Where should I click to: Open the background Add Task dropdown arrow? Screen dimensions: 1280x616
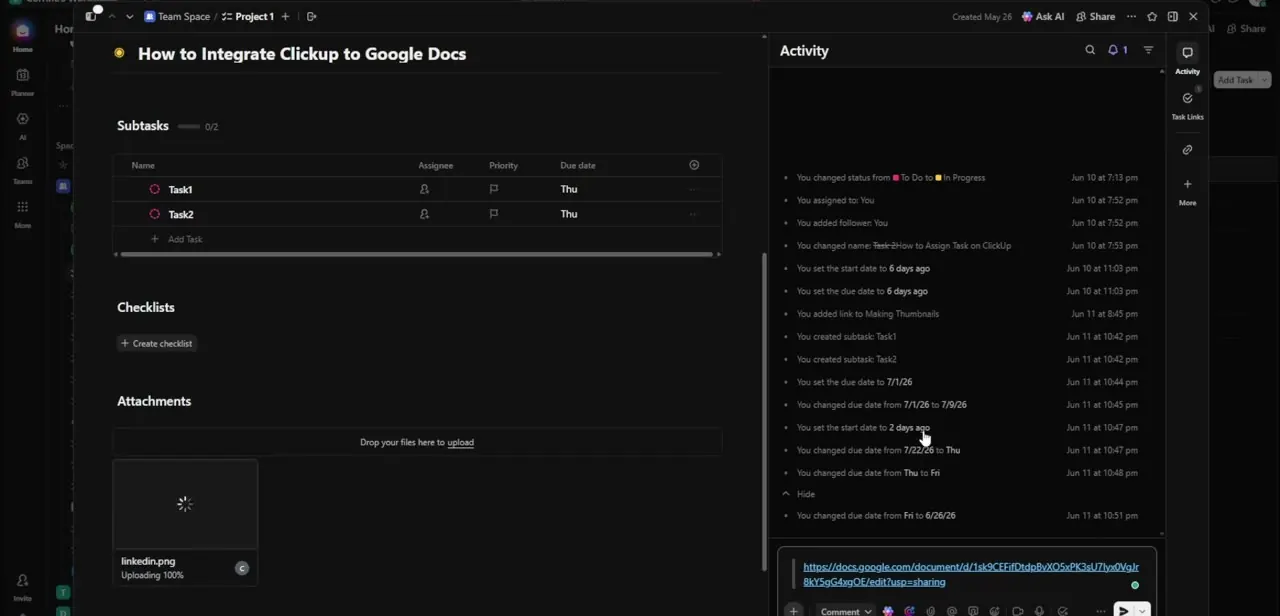(x=1263, y=80)
